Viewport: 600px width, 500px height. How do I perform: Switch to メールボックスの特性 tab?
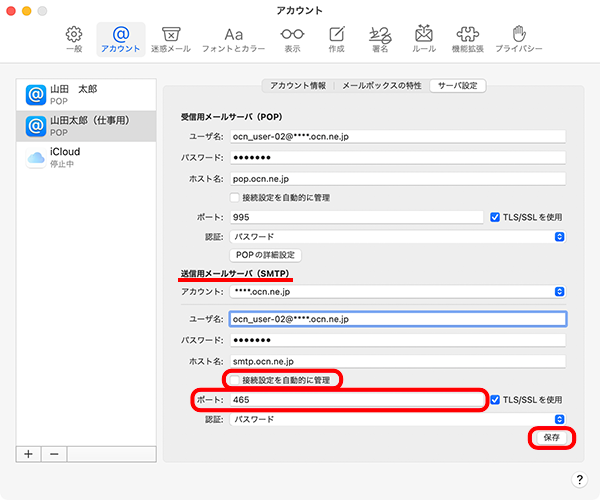click(381, 86)
